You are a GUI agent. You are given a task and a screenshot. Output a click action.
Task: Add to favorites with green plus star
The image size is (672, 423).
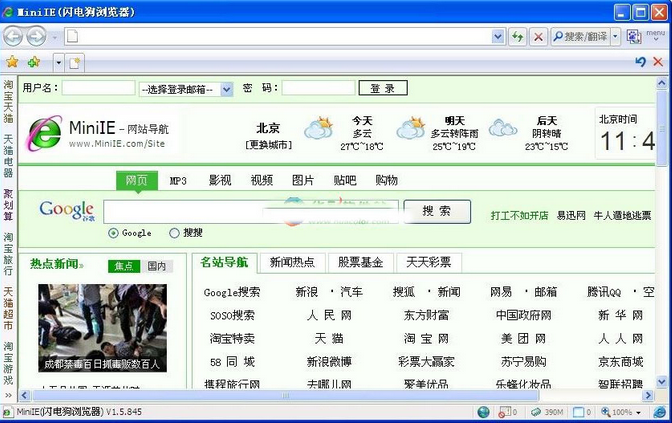tap(33, 62)
